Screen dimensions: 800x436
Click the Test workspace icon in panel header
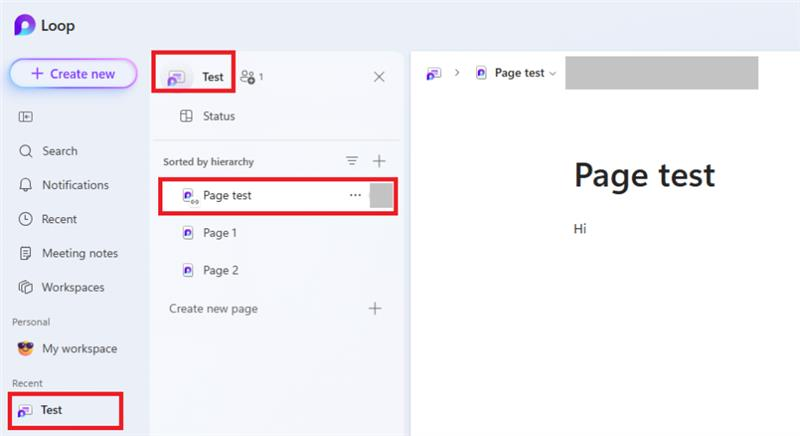[x=176, y=77]
